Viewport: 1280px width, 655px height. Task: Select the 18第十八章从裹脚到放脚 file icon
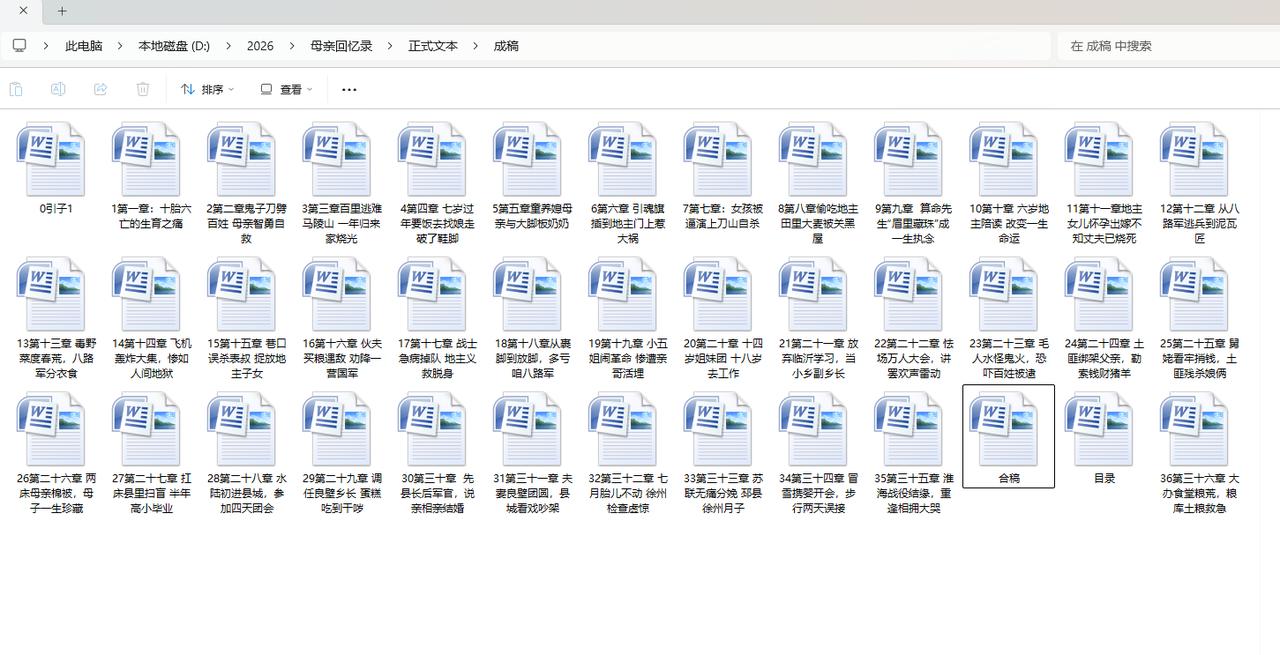(528, 294)
